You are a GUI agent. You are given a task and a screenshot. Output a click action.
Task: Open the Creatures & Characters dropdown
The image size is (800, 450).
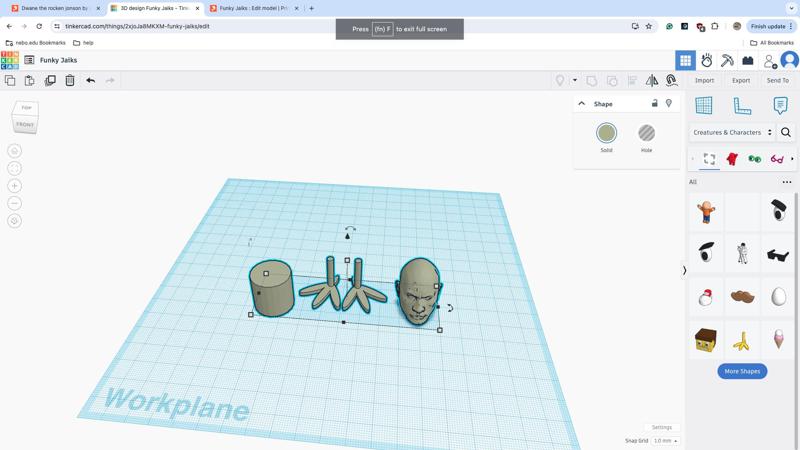coord(732,132)
